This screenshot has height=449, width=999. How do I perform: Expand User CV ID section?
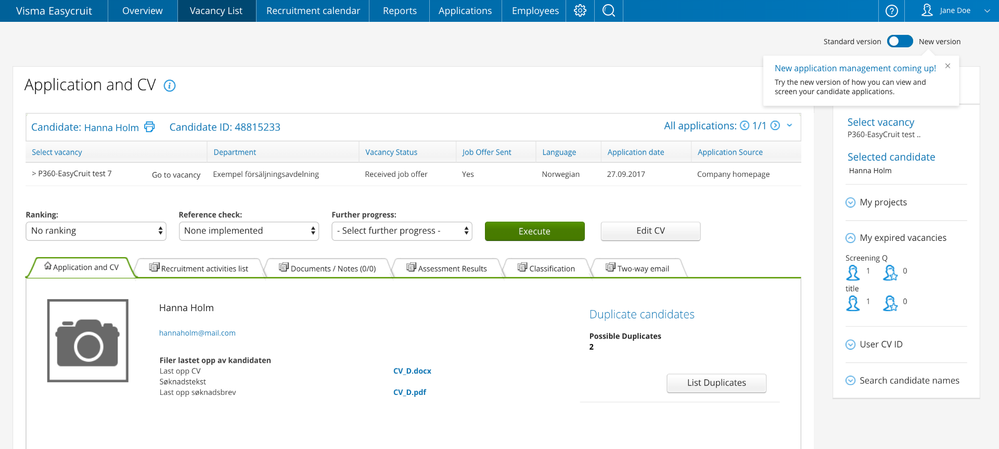pyautogui.click(x=850, y=345)
